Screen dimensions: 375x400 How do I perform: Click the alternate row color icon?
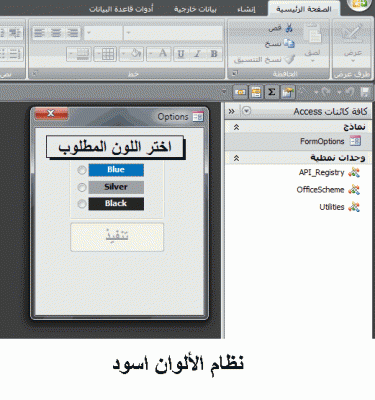tap(82, 54)
